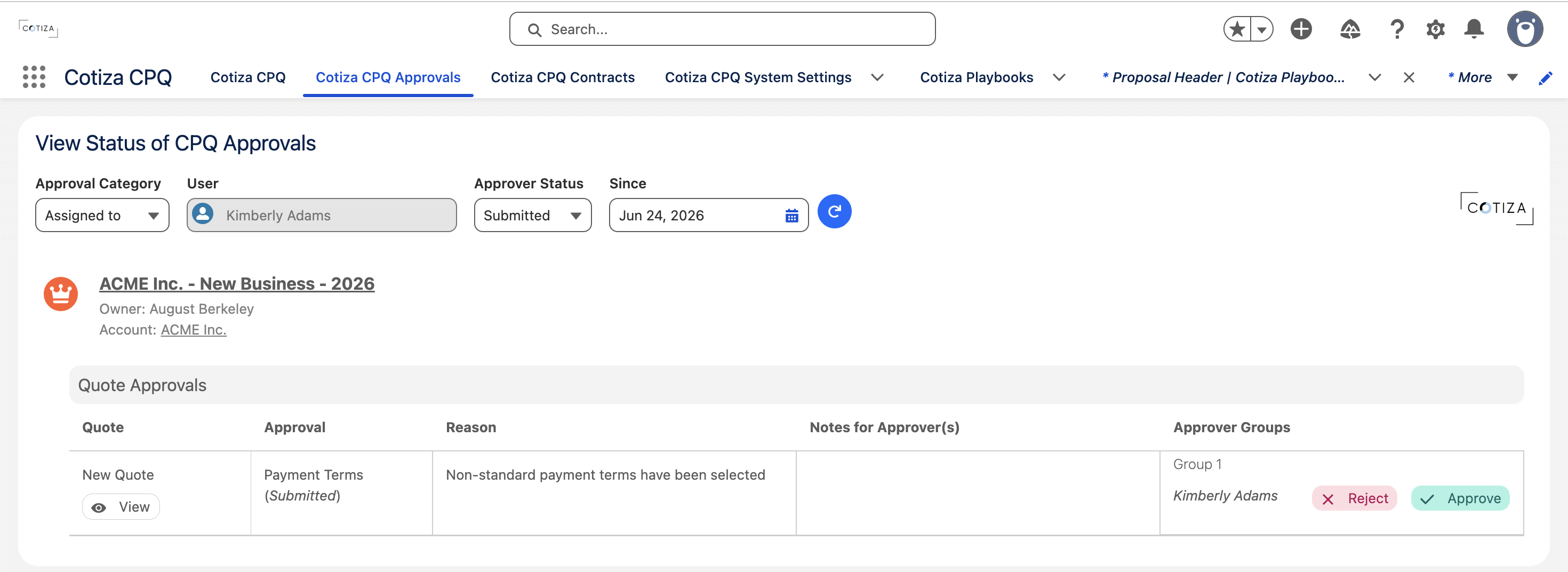Open the Setup gear icon

click(x=1435, y=29)
